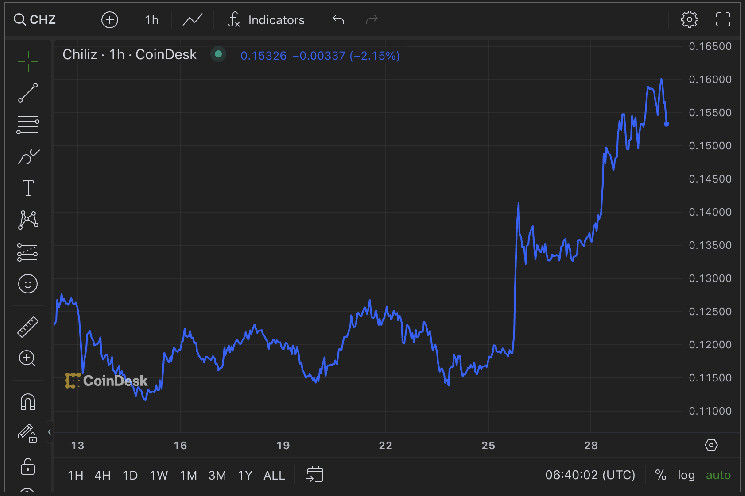Enter fullscreen chart mode
745x496 pixels.
[723, 19]
